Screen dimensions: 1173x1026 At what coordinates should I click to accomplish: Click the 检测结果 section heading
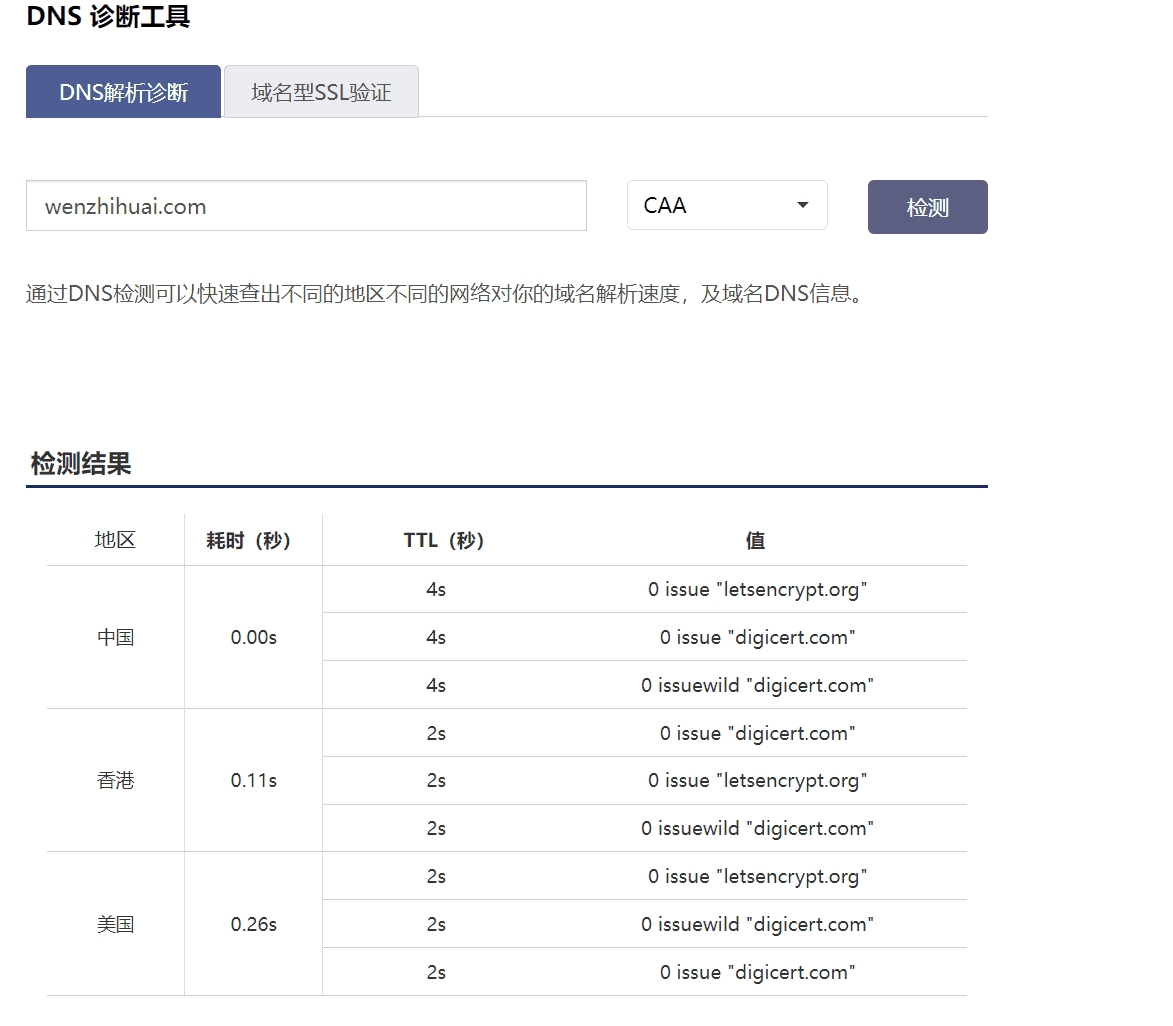point(81,464)
